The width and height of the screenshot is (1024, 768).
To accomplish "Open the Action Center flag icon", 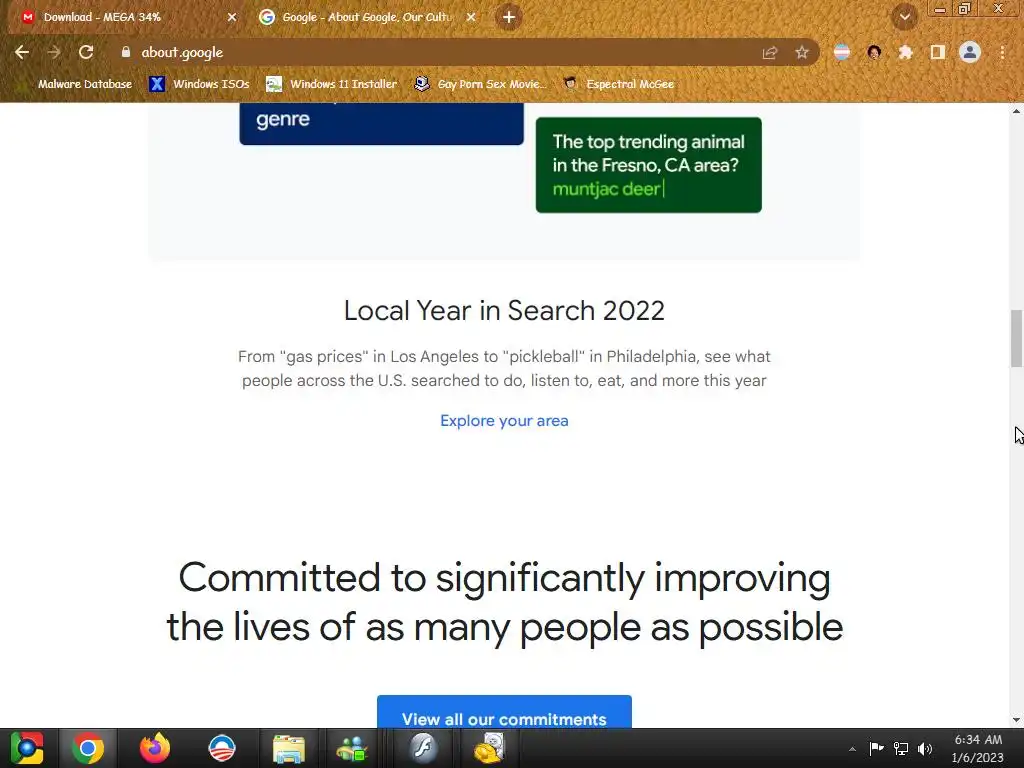I will click(876, 748).
